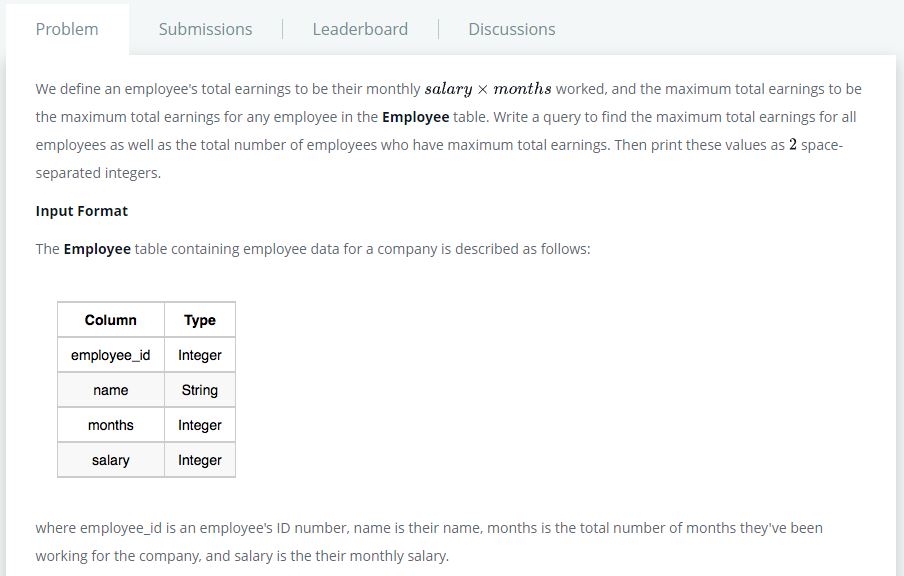Screen dimensions: 904x576
Task: Click the String type cell
Action: pyautogui.click(x=200, y=390)
